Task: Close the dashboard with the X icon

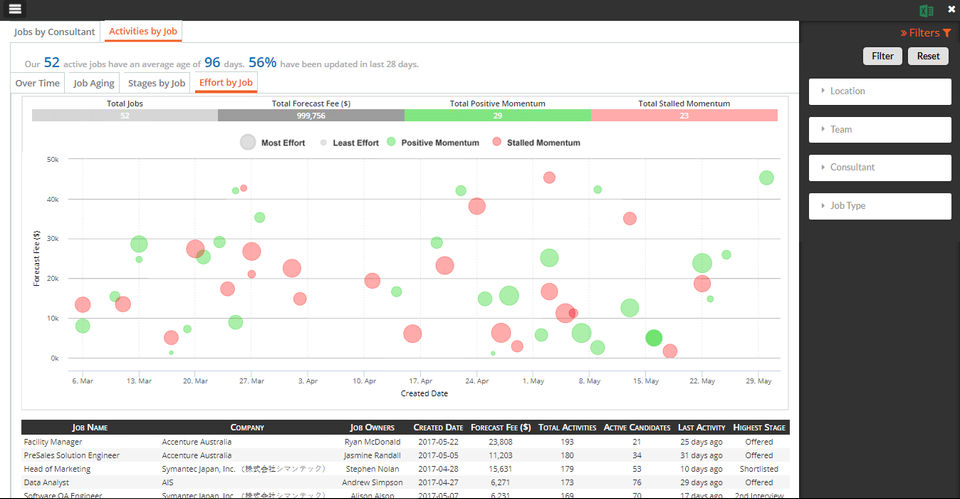Action: pos(951,9)
